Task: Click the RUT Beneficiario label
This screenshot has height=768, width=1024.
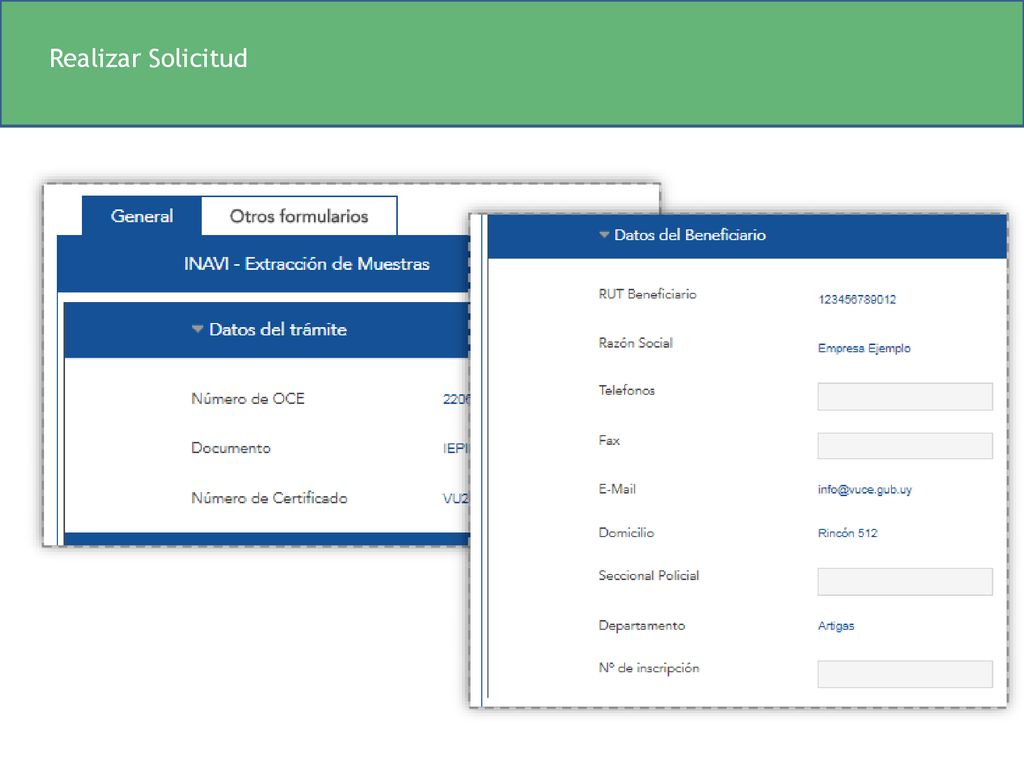Action: point(647,295)
